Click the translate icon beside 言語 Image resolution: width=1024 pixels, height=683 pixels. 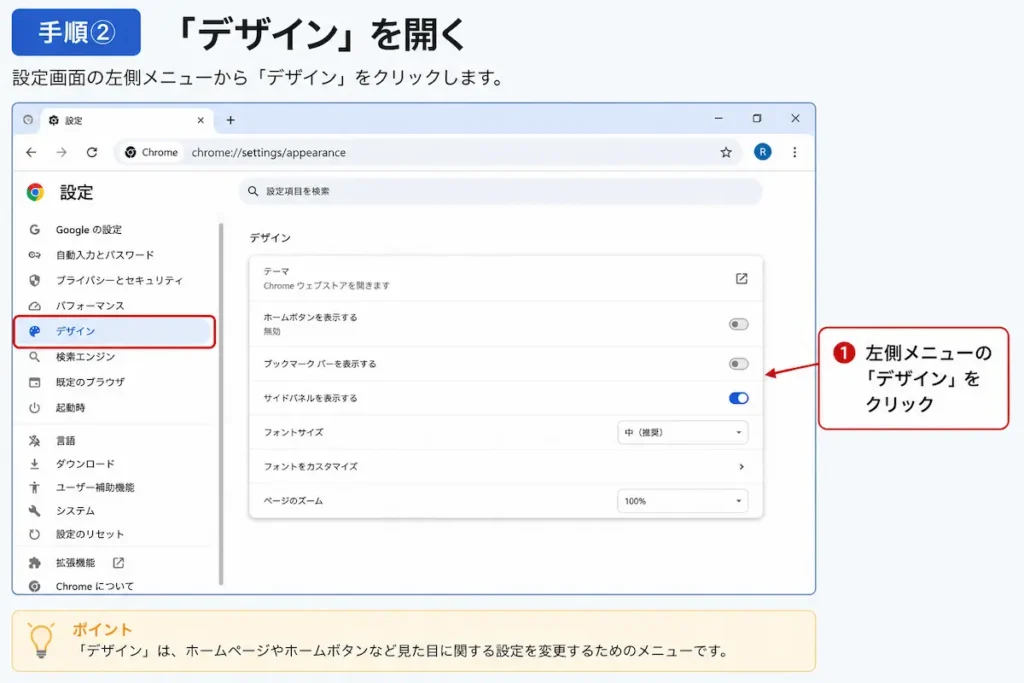tap(35, 441)
